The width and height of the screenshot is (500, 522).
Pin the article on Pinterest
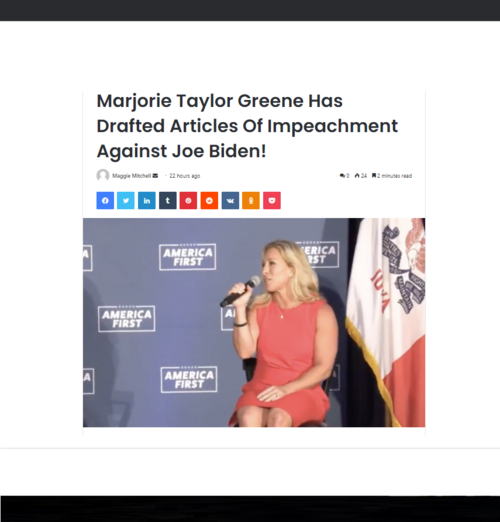pyautogui.click(x=188, y=200)
